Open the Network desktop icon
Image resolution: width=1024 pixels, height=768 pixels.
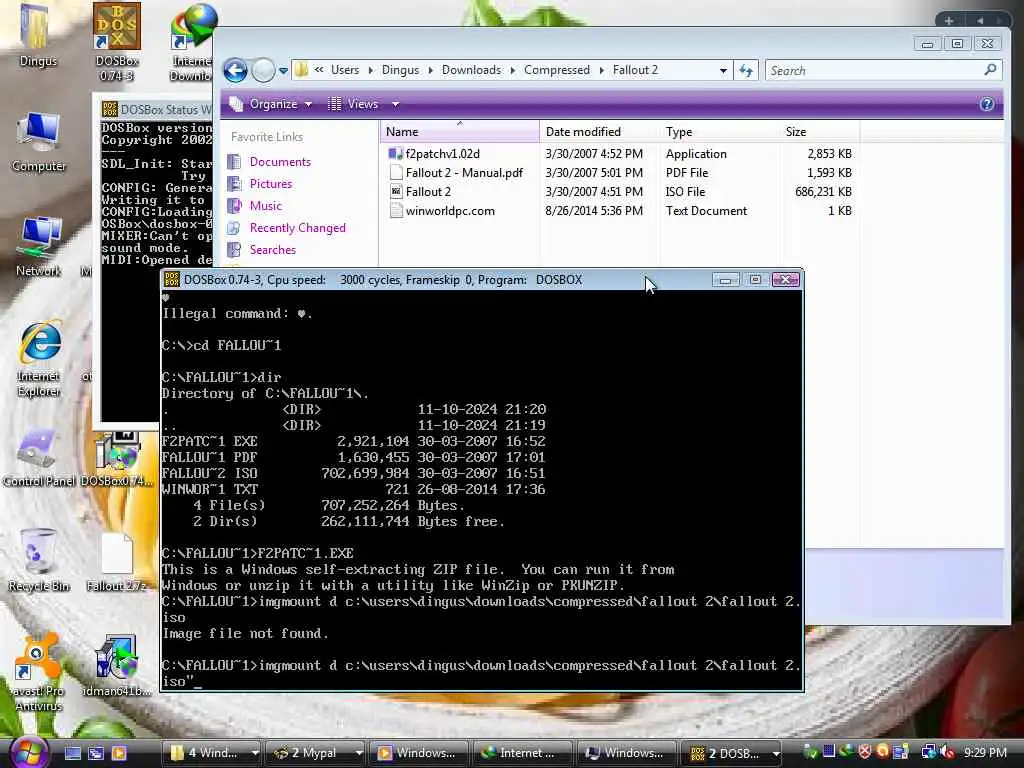[x=39, y=247]
